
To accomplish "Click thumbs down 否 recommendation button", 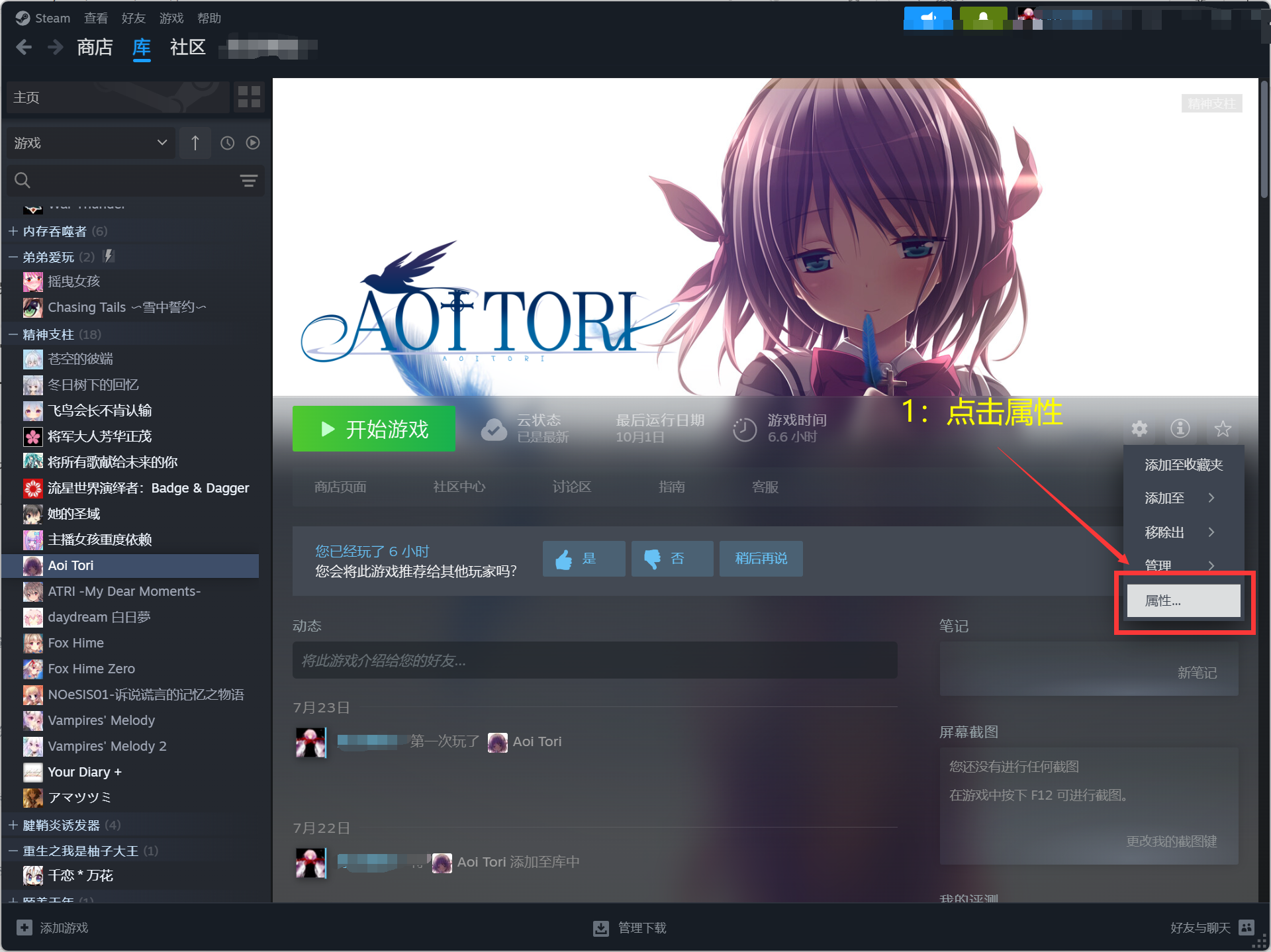I will 672,559.
